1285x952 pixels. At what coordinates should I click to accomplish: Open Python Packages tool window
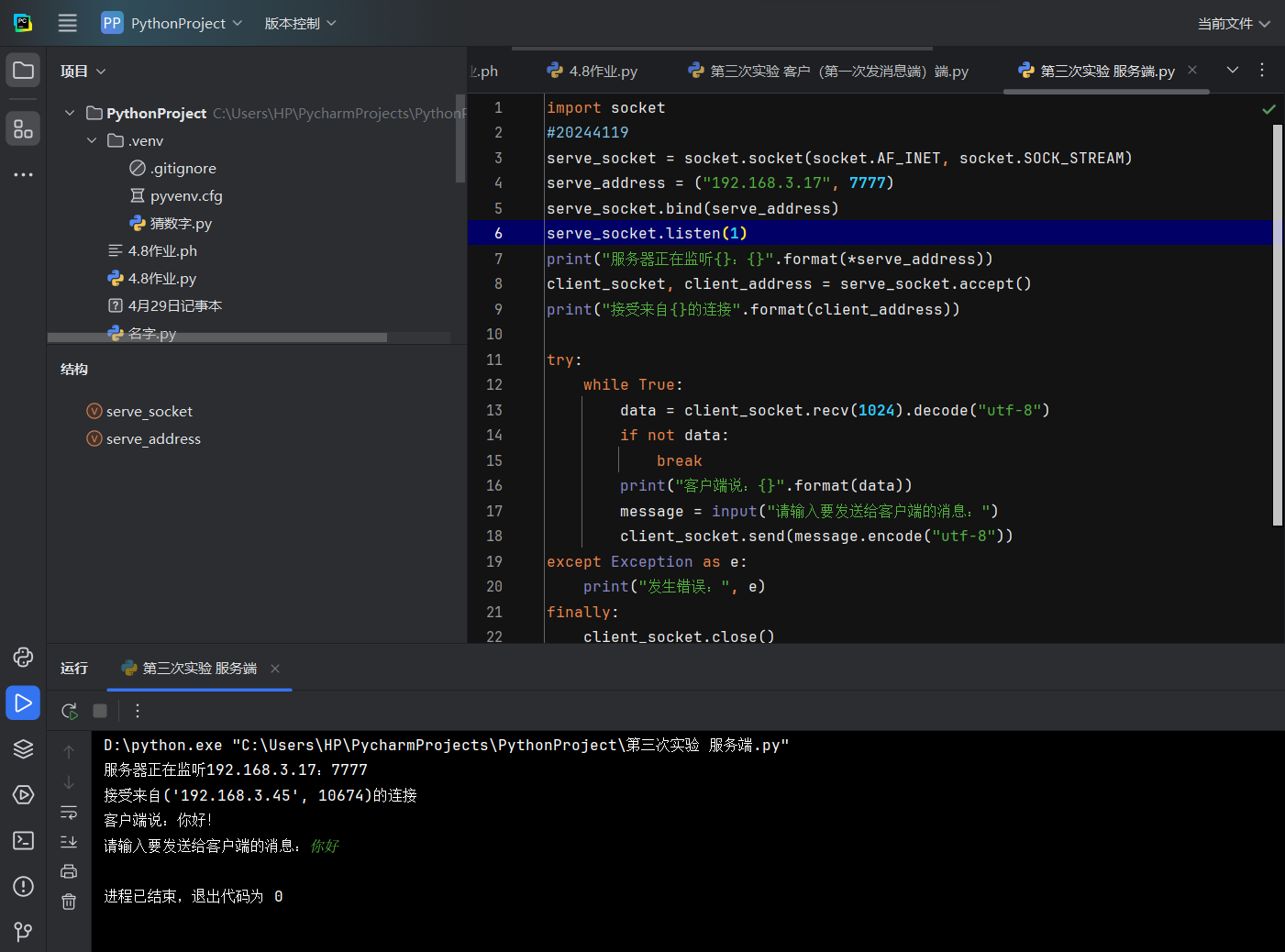pyautogui.click(x=23, y=748)
